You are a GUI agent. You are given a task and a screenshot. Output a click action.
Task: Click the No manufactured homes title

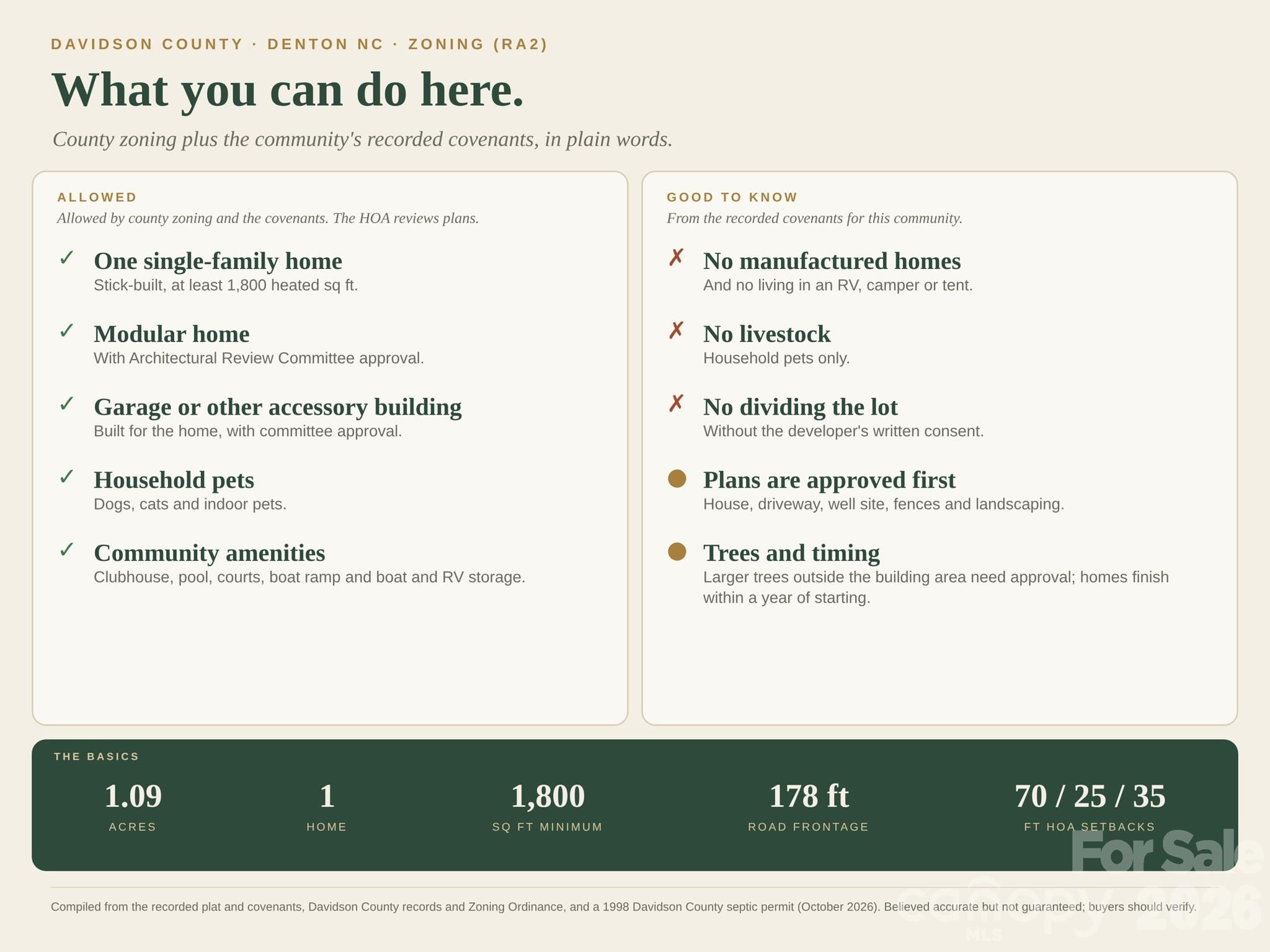coord(832,261)
